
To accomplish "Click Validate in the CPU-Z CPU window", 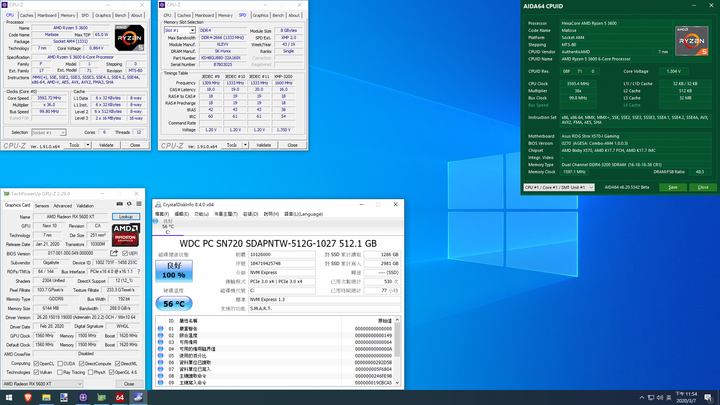I will (106, 145).
